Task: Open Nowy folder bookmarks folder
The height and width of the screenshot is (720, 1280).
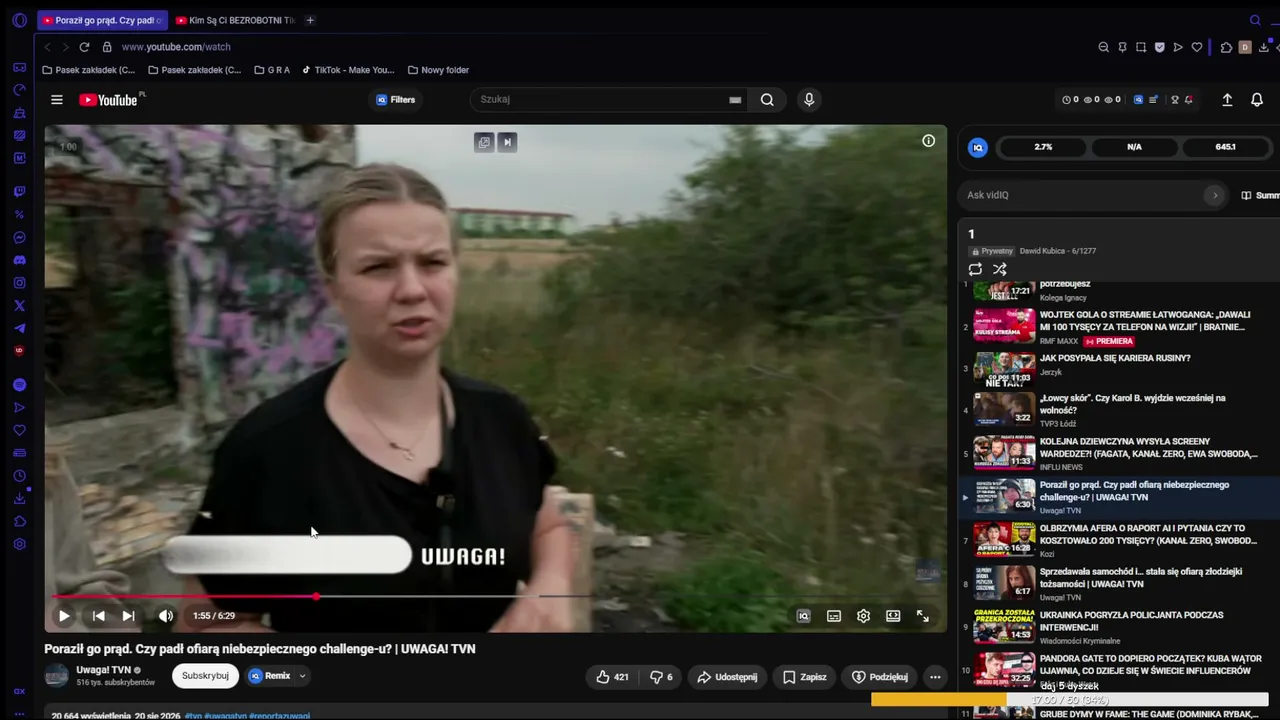Action: tap(438, 70)
